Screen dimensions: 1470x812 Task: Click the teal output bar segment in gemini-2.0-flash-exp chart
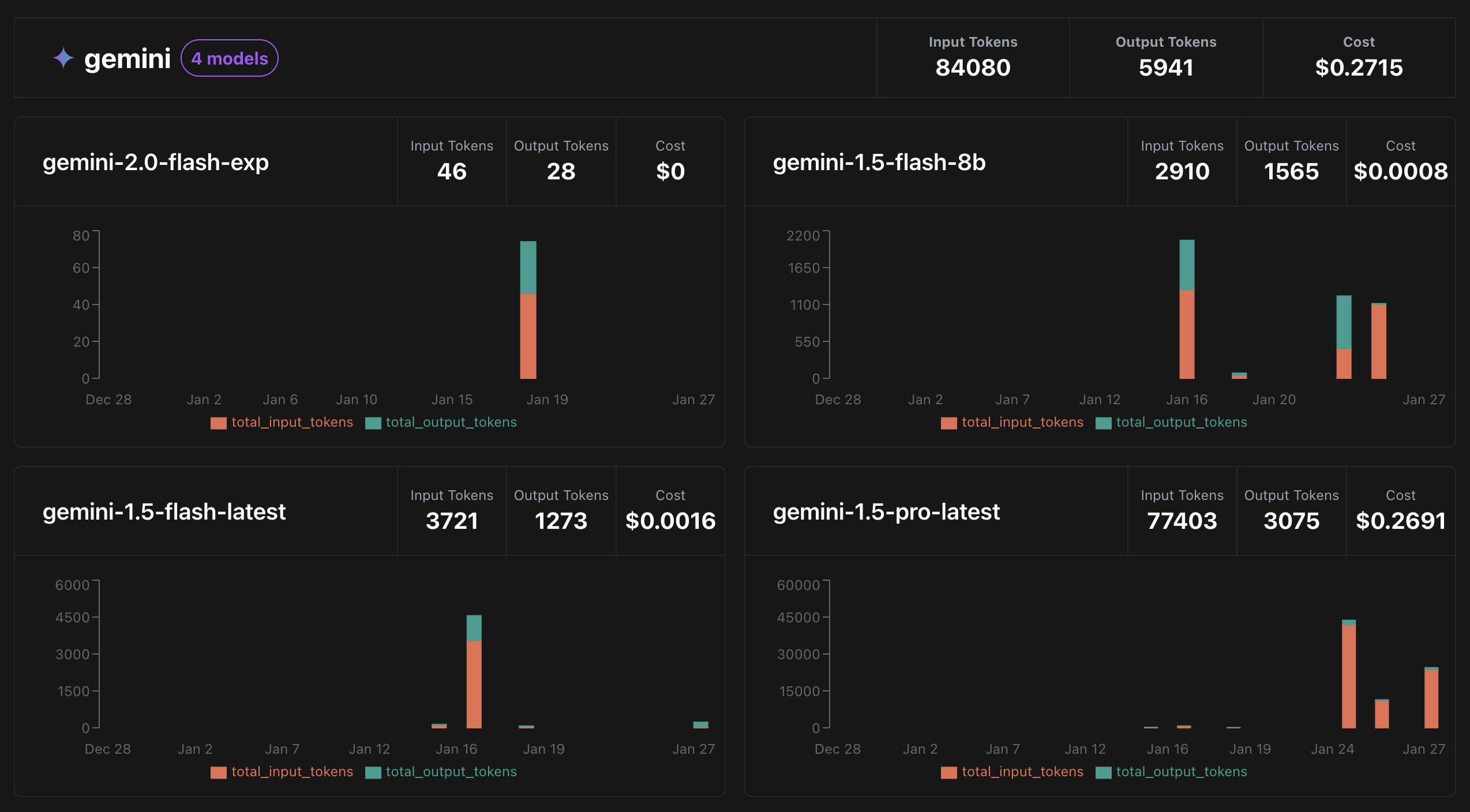[528, 268]
